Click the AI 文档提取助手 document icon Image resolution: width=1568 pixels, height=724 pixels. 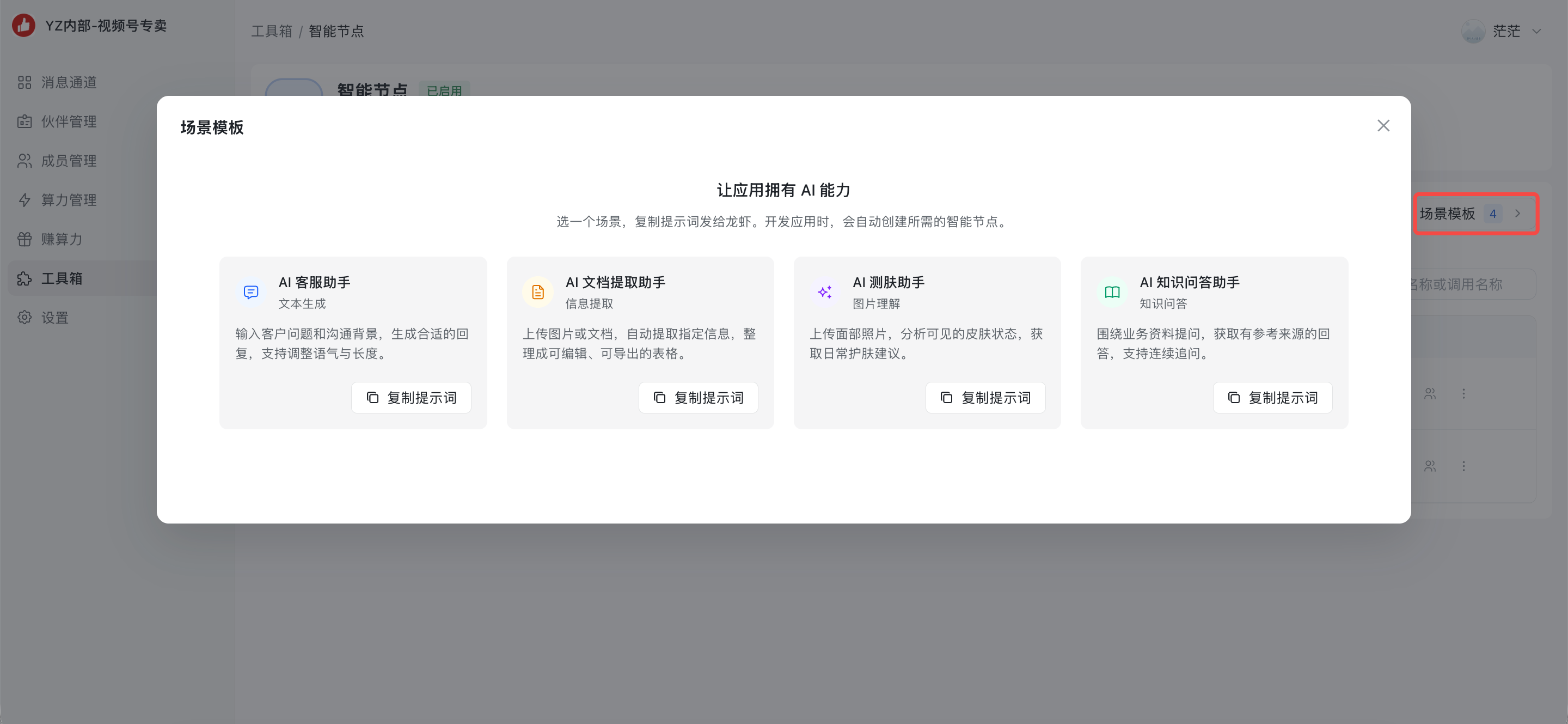coord(538,293)
